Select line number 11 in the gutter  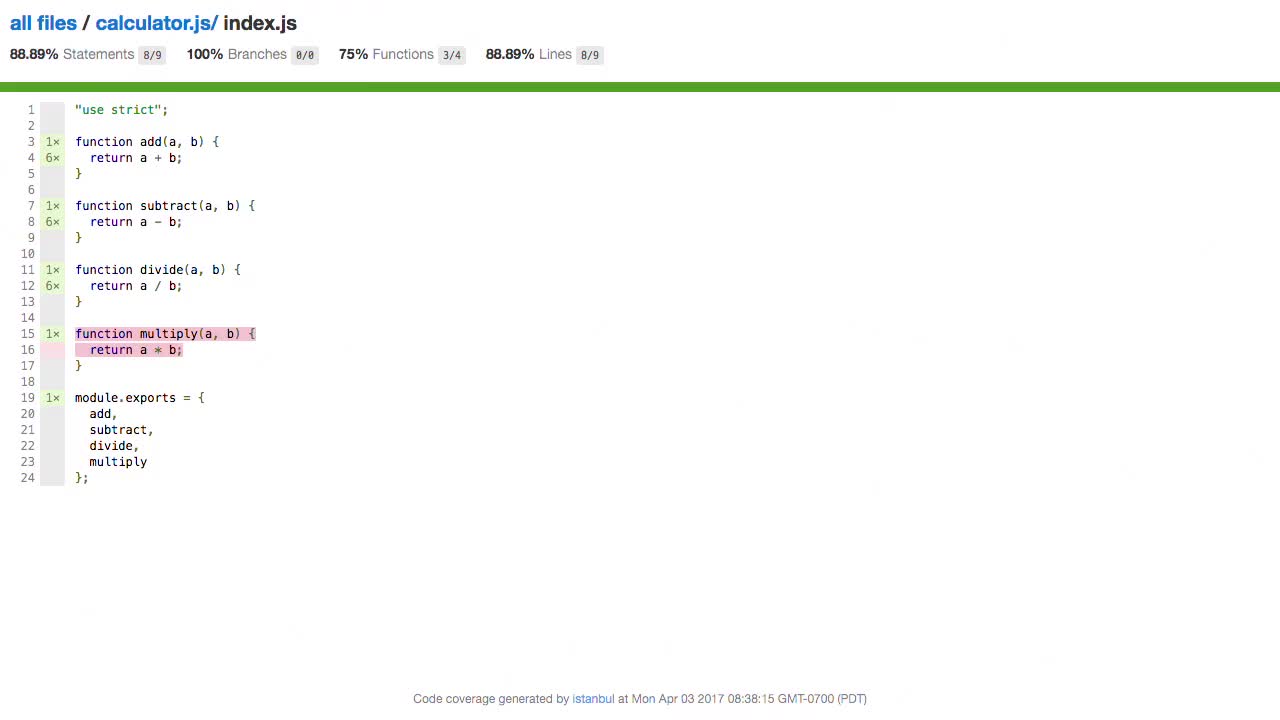click(27, 270)
